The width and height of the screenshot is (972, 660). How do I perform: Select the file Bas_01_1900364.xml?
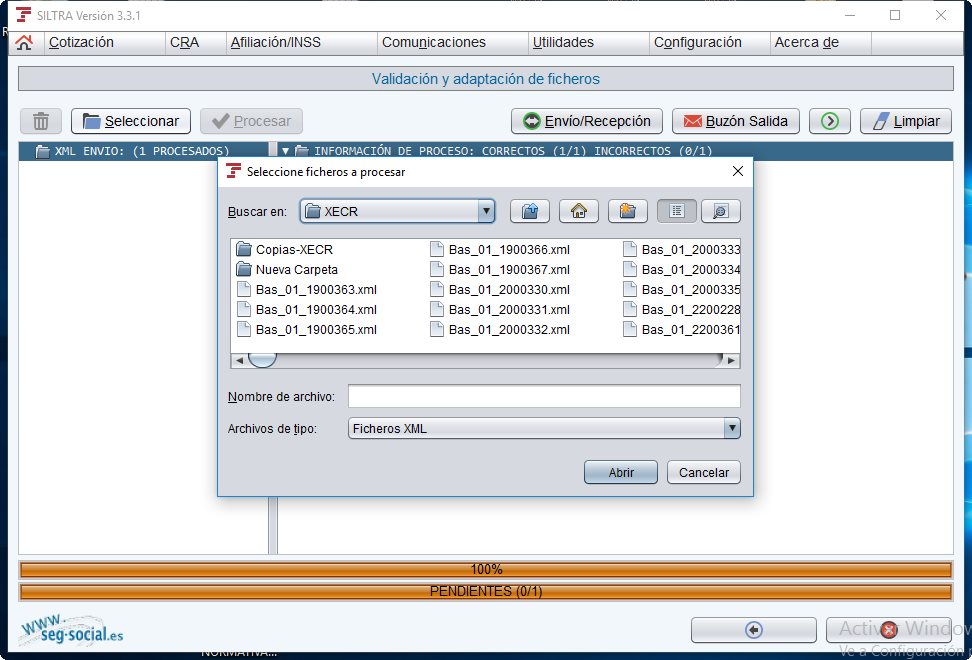(x=315, y=309)
